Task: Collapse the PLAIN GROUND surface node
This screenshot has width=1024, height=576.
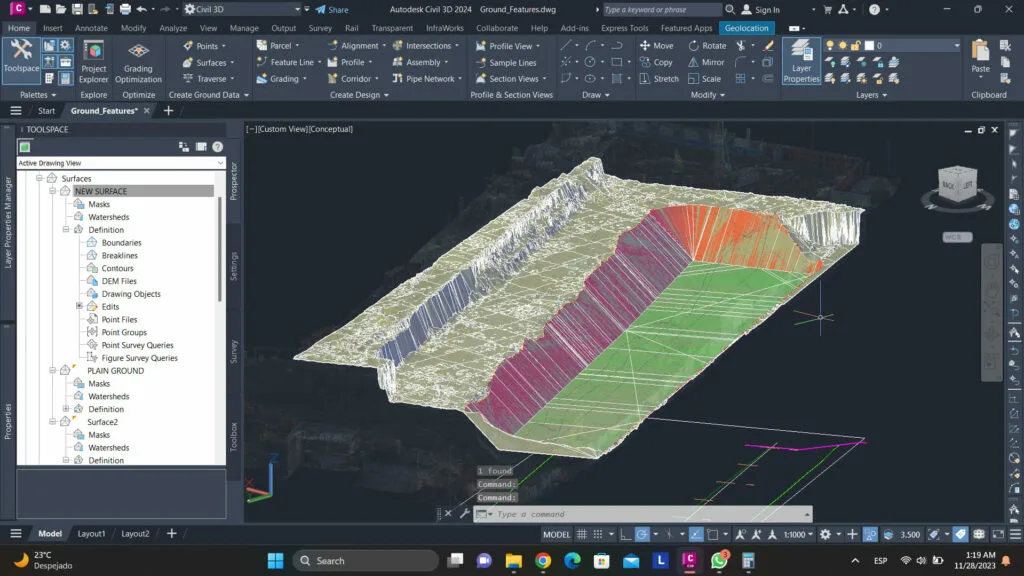Action: pyautogui.click(x=54, y=371)
